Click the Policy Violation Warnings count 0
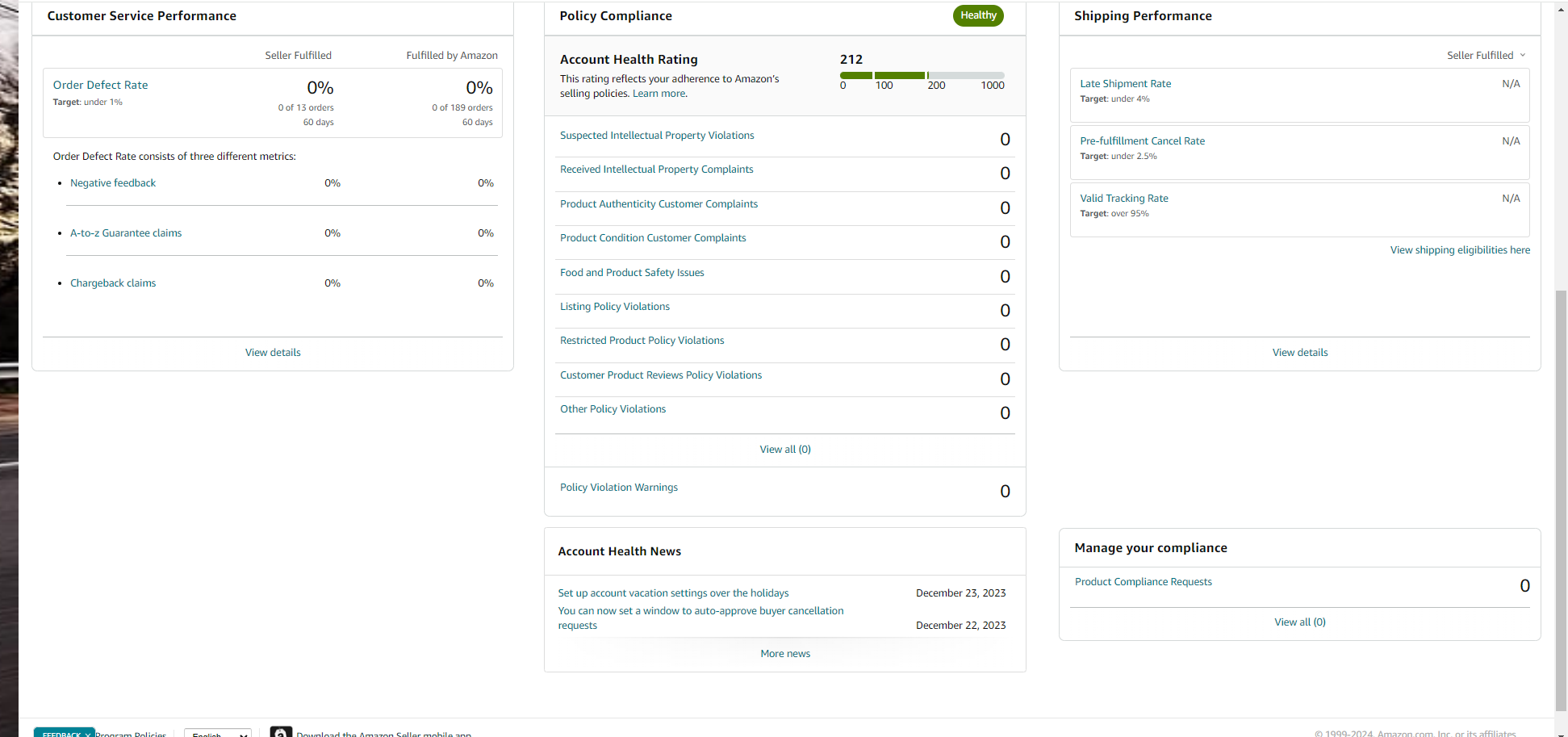Image resolution: width=1568 pixels, height=737 pixels. 1005,492
